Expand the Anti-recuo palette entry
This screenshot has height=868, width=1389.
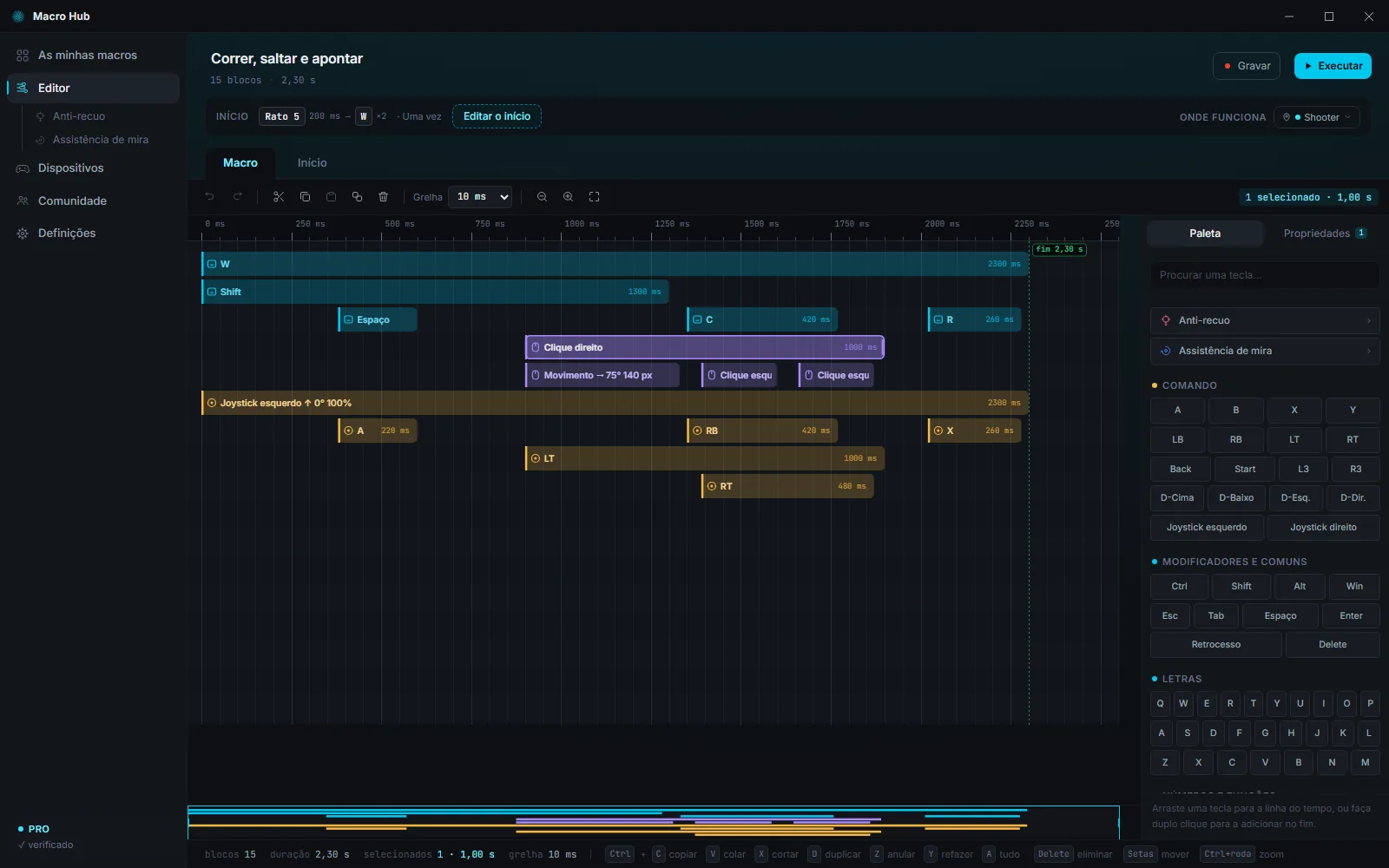pyautogui.click(x=1265, y=320)
